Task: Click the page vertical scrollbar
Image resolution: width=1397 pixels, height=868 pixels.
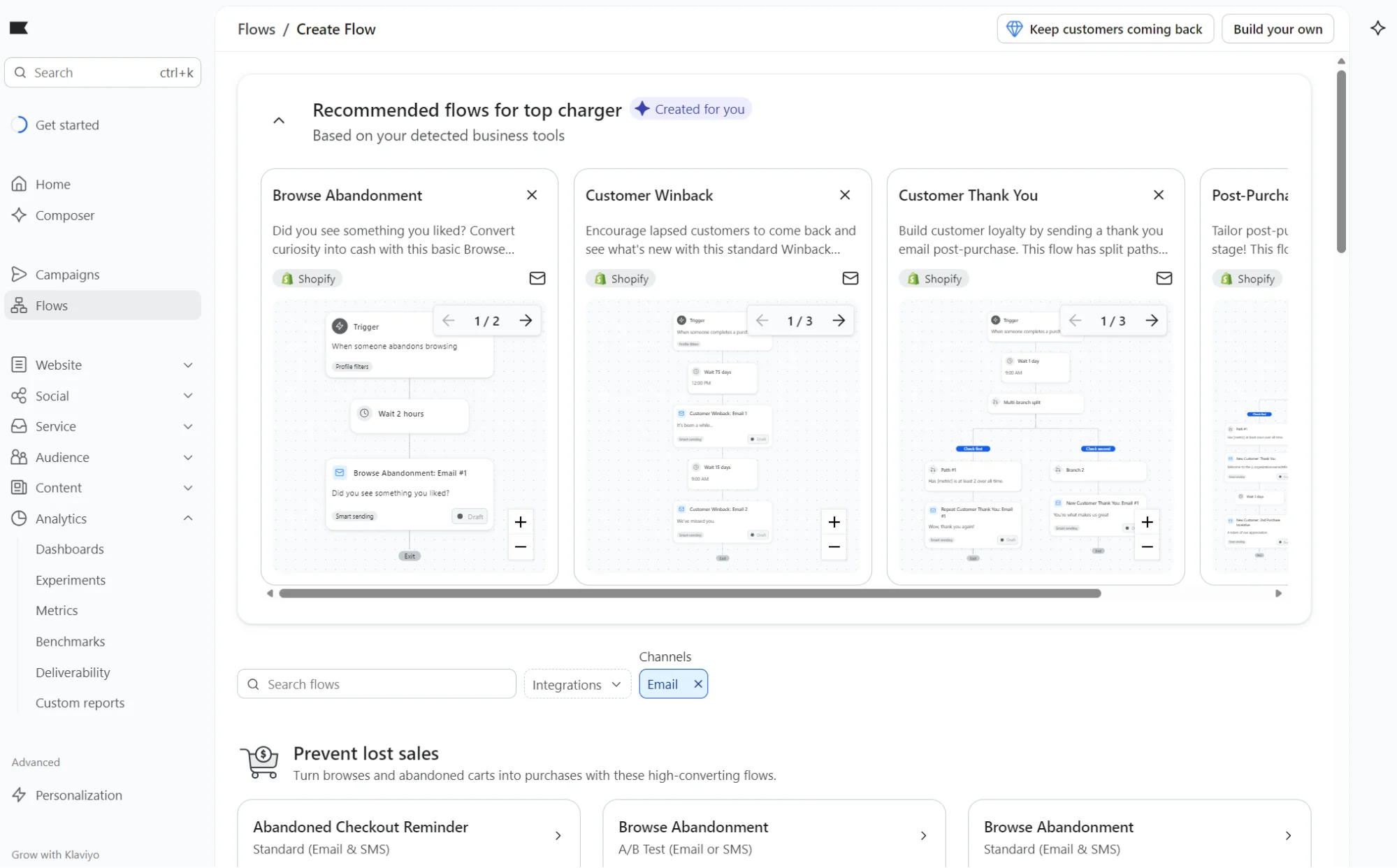Action: pyautogui.click(x=1341, y=161)
